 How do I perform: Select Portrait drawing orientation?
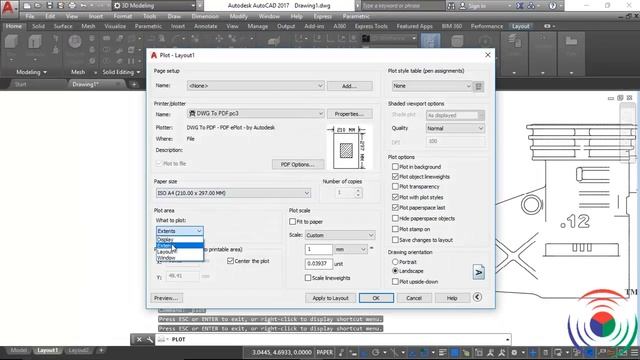point(395,262)
